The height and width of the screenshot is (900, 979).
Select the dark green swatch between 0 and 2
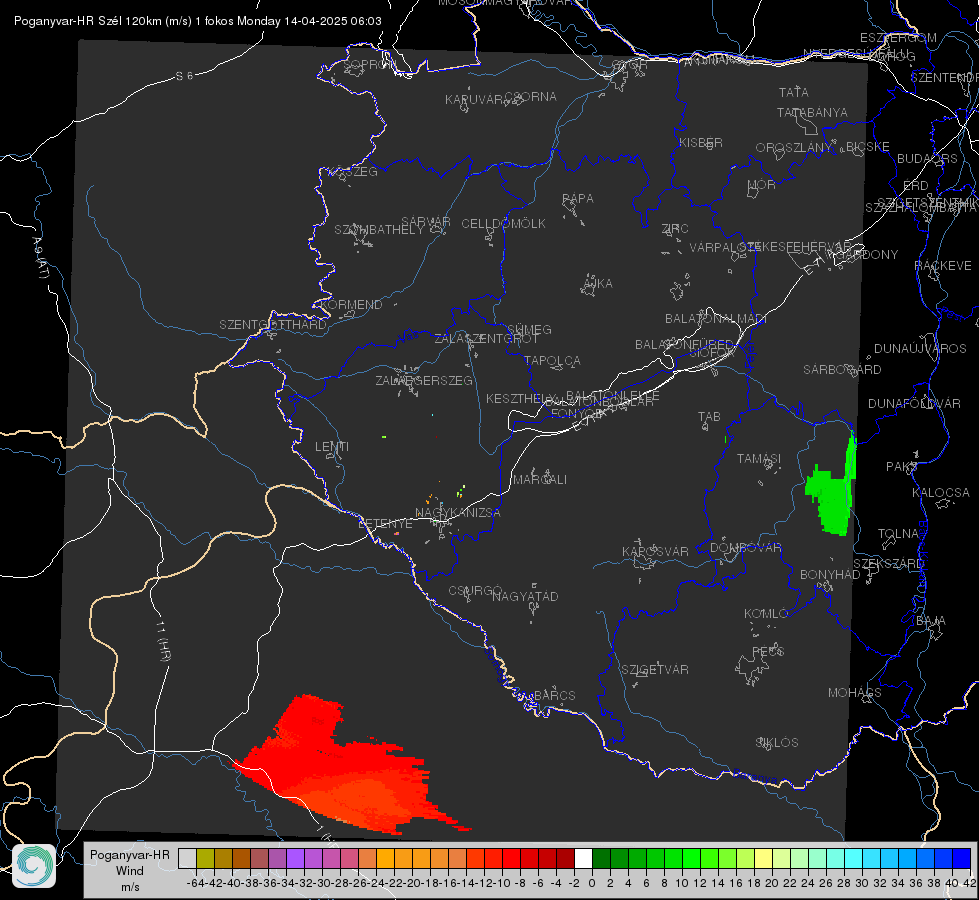601,858
